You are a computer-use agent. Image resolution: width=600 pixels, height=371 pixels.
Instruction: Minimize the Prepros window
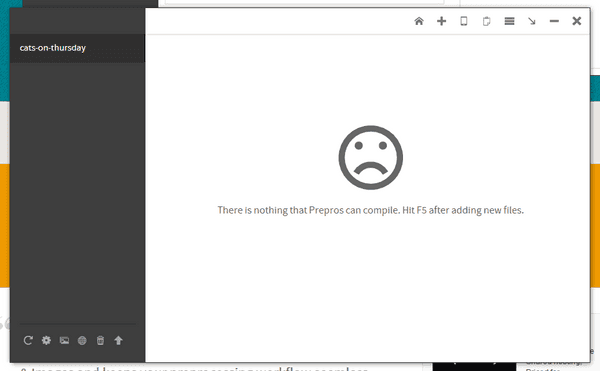pyautogui.click(x=554, y=21)
